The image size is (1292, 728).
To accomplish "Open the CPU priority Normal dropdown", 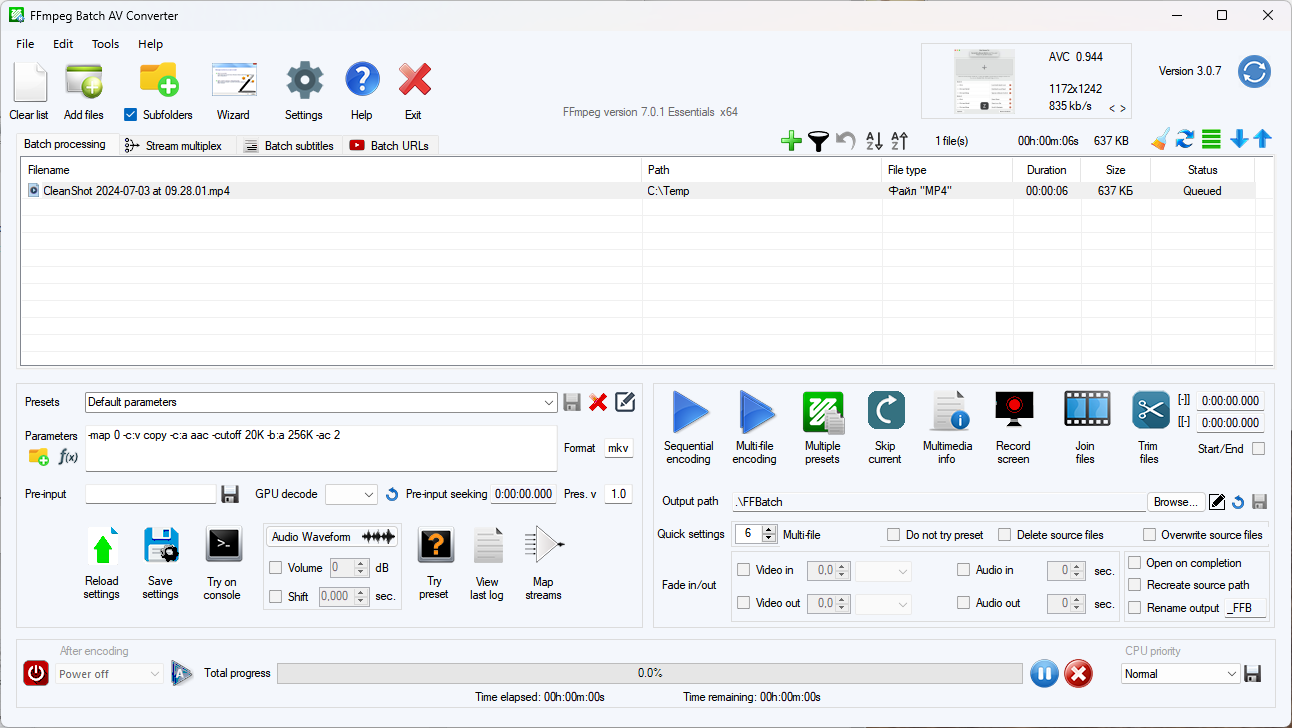I will pos(1181,674).
